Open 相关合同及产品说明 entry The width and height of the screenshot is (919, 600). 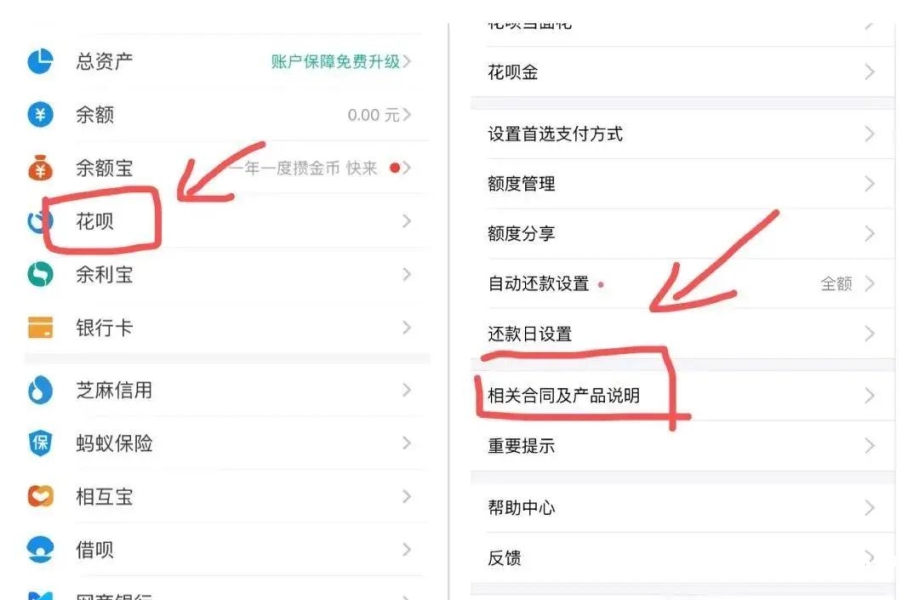(564, 396)
